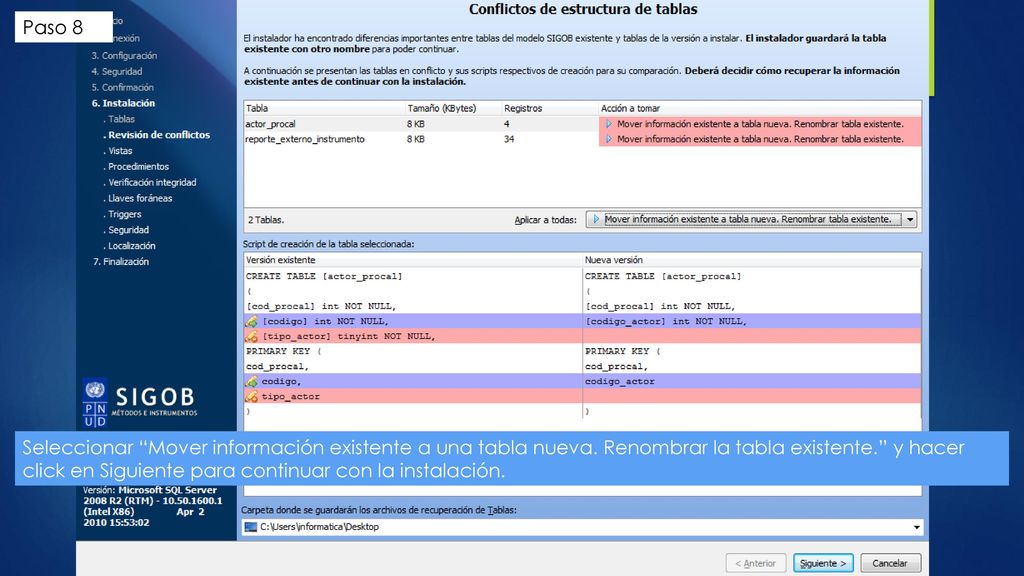Click the icon beside 'codigo,' primary key line

(x=251, y=381)
